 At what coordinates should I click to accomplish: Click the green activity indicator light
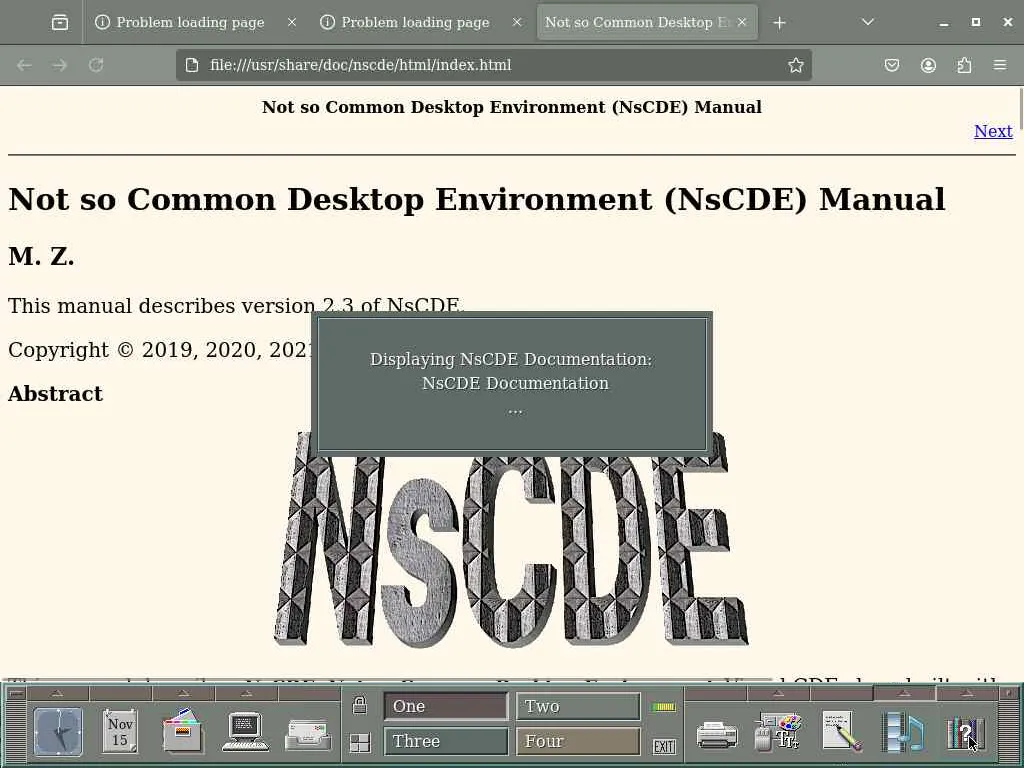coord(664,707)
